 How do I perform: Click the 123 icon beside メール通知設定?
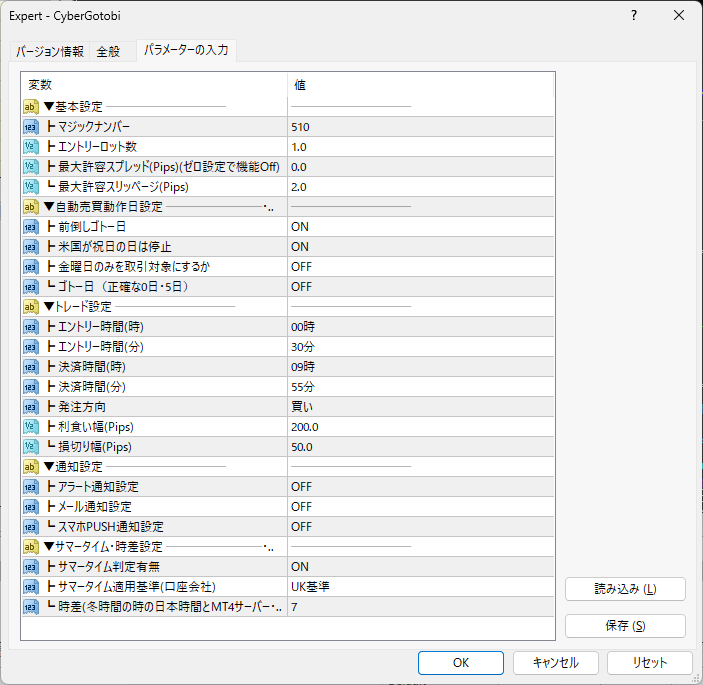click(x=30, y=507)
